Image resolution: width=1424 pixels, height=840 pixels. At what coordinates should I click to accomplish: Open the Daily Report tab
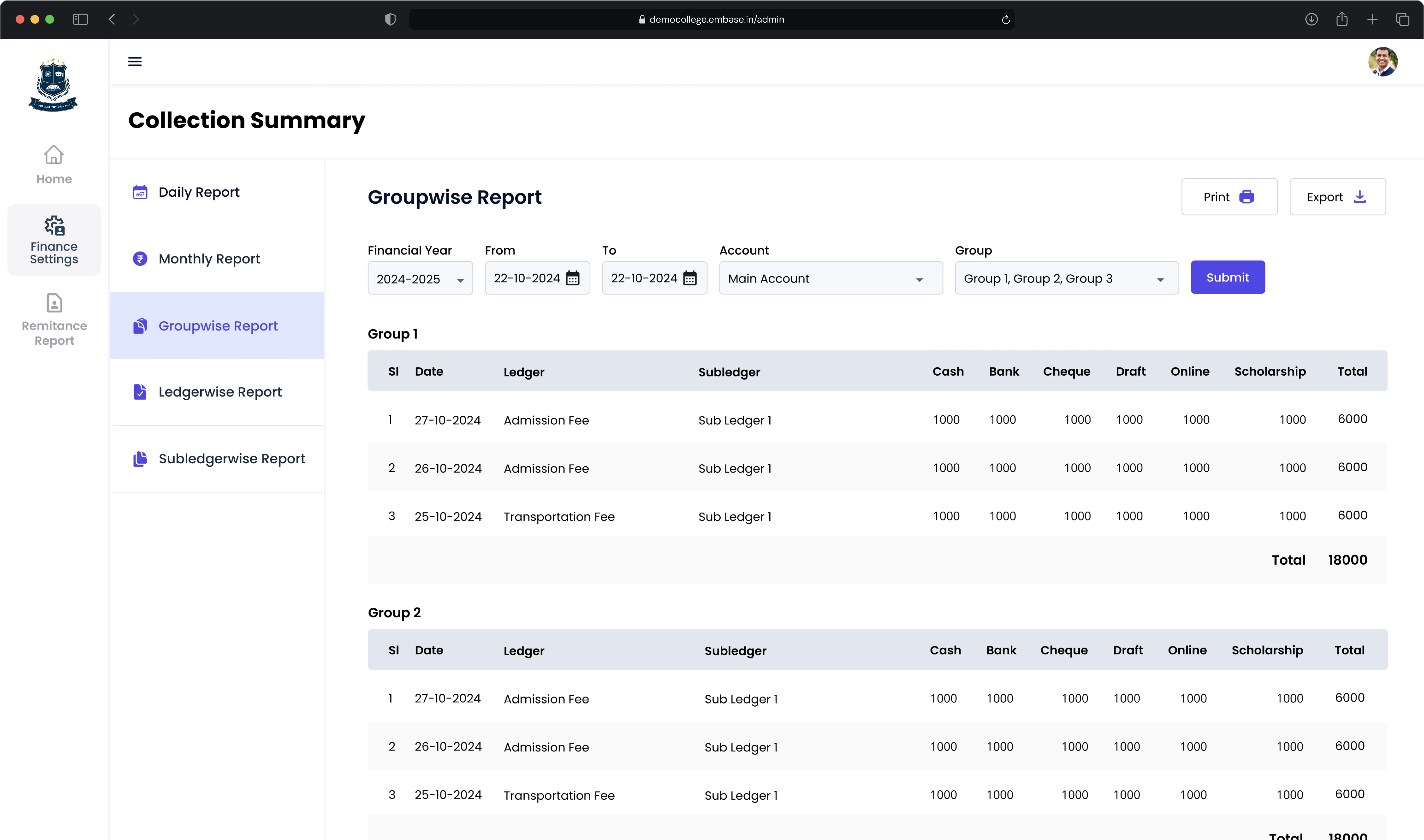[x=217, y=193]
